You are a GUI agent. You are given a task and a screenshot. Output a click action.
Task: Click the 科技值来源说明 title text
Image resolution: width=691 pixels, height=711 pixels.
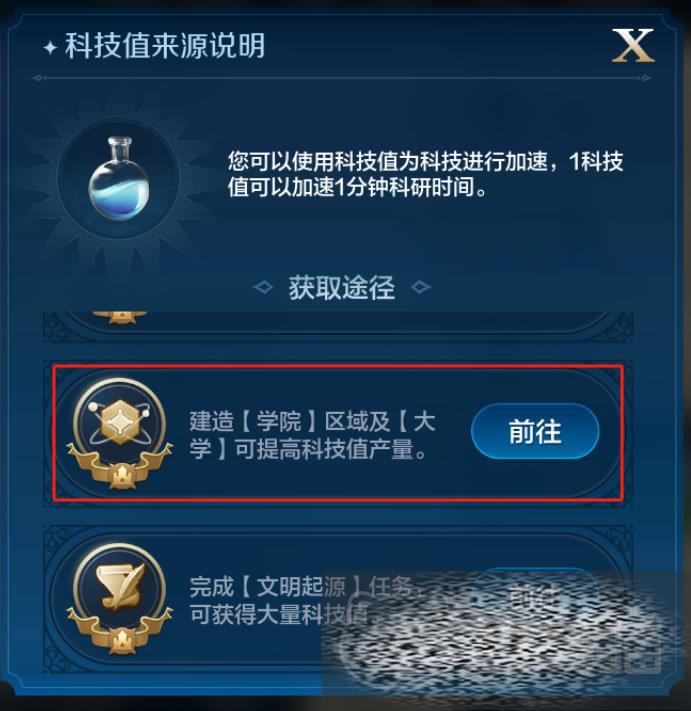tap(165, 46)
